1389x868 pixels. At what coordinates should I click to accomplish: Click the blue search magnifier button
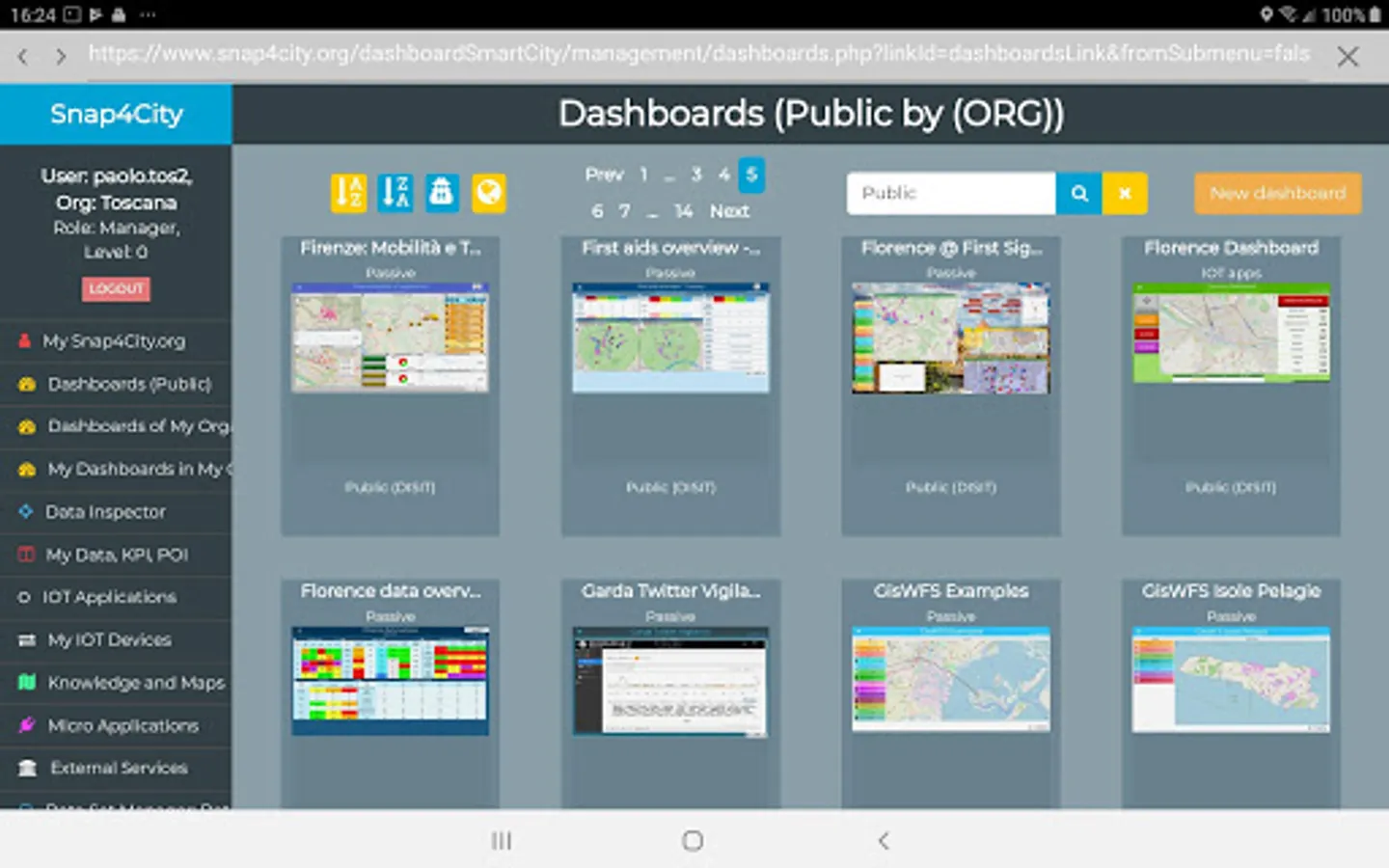(1079, 193)
